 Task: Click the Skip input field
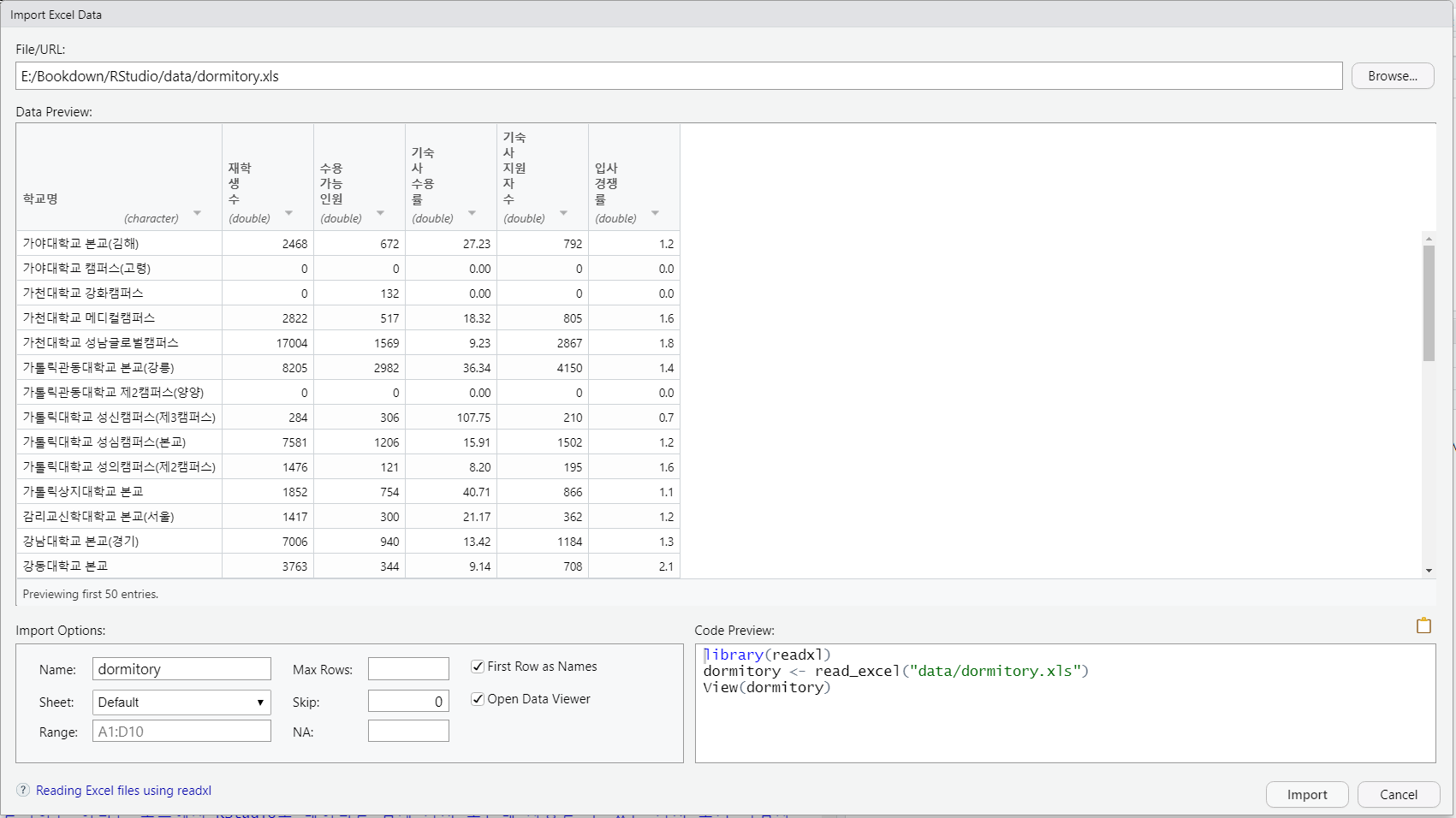click(x=408, y=702)
